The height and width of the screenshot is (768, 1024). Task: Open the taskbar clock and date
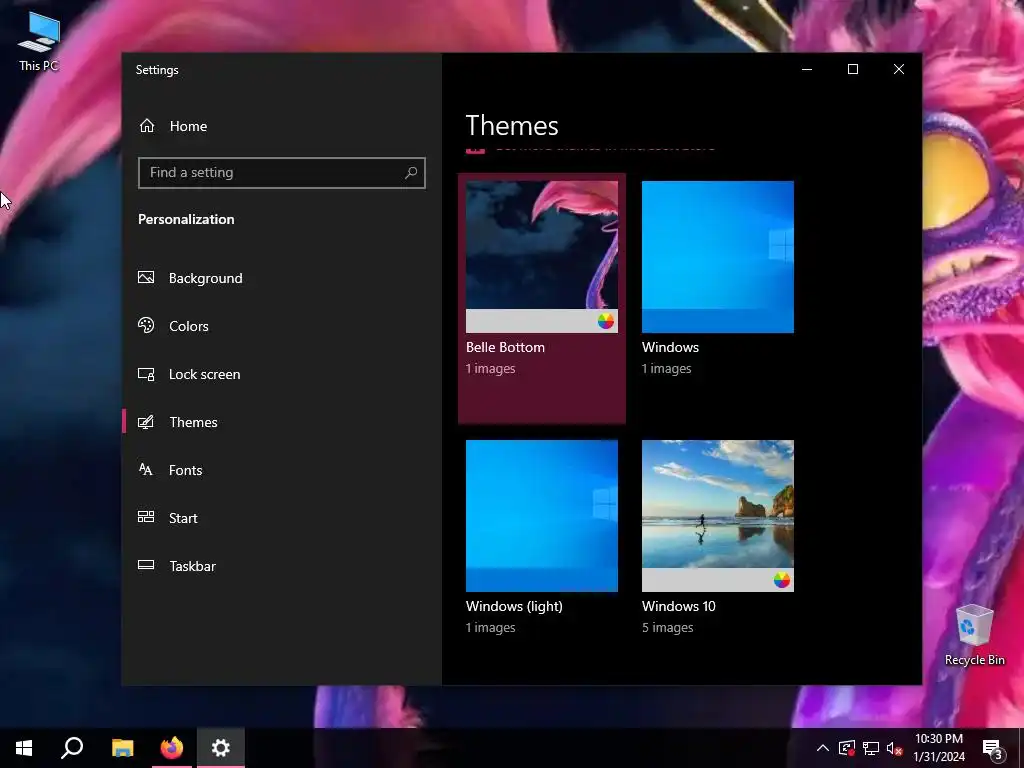[x=939, y=748]
